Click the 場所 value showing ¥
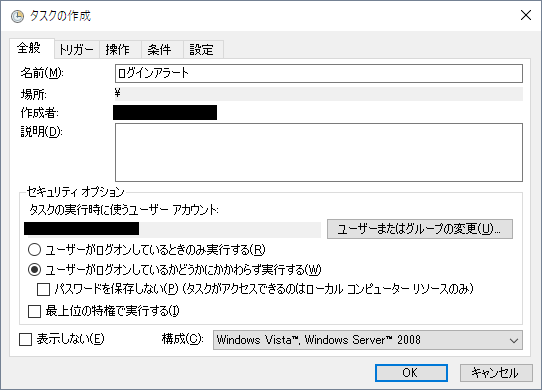This screenshot has width=542, height=390. click(319, 93)
